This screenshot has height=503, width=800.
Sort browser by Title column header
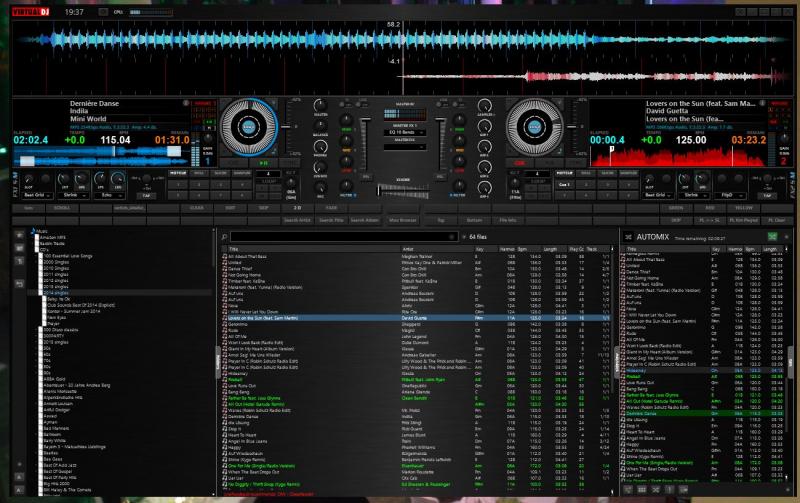(x=314, y=249)
